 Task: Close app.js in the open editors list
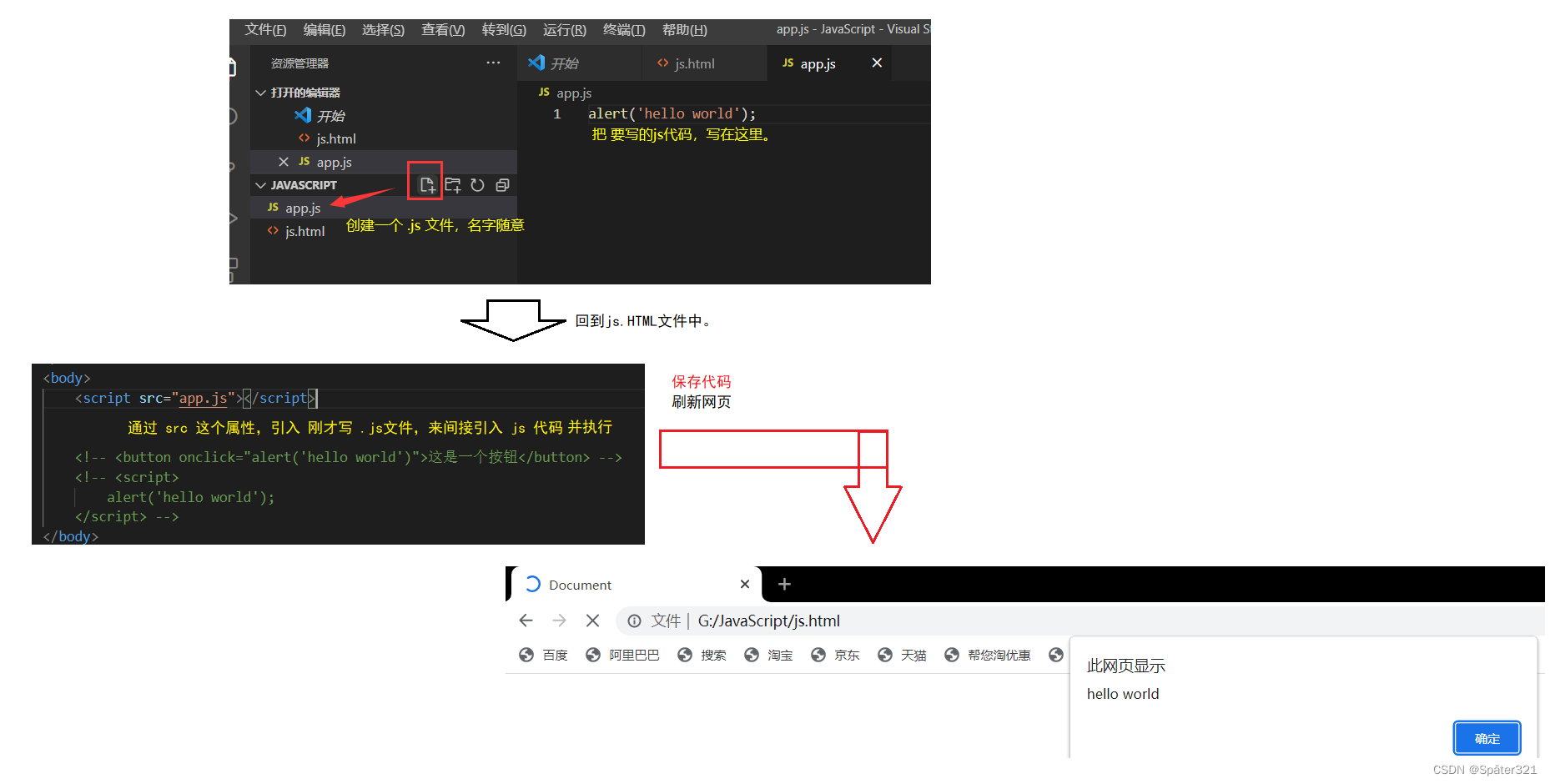coord(284,162)
